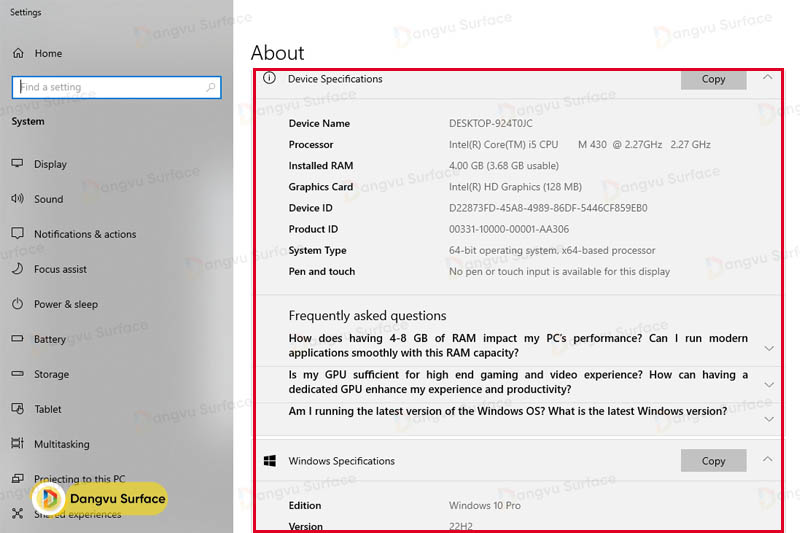
Task: Open Display settings via monitor icon
Action: point(17,164)
